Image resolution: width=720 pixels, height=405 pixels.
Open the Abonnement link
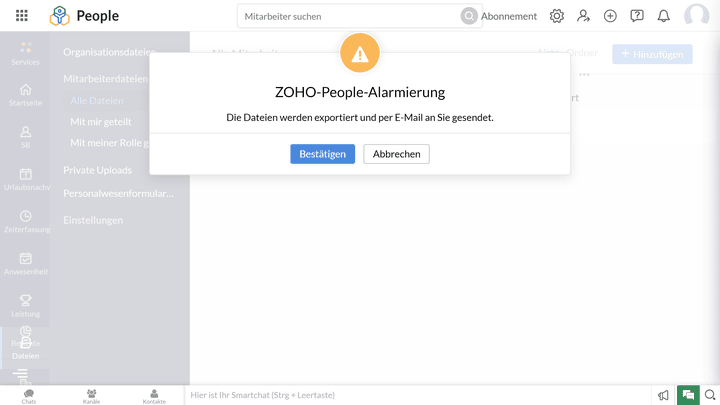[x=509, y=16]
